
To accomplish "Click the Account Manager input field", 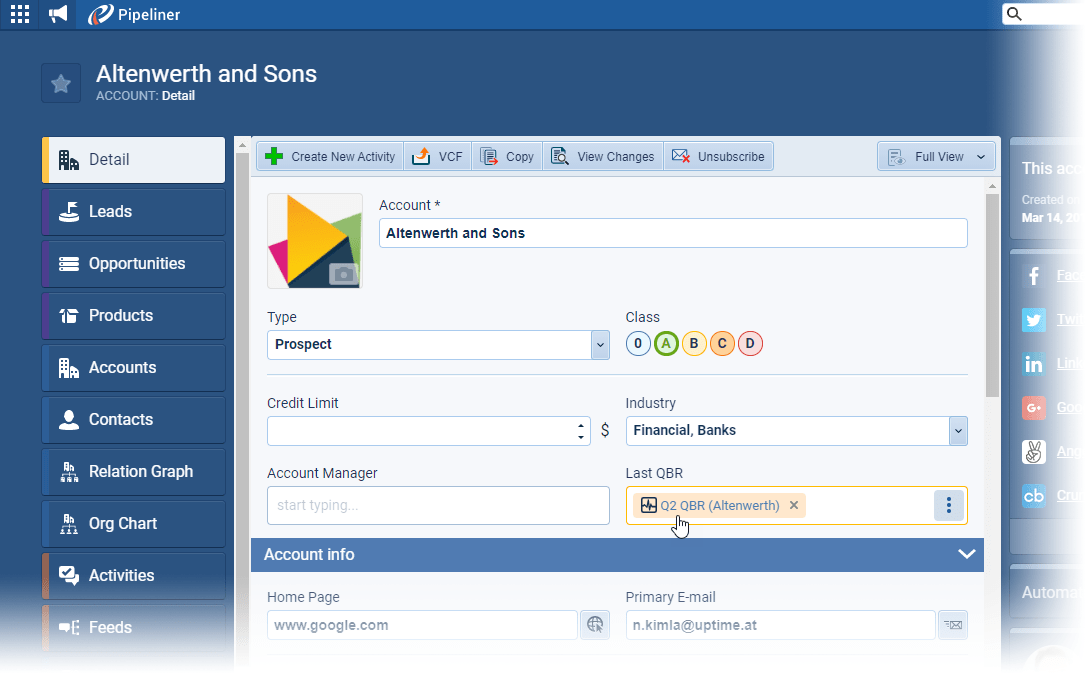I will [438, 506].
